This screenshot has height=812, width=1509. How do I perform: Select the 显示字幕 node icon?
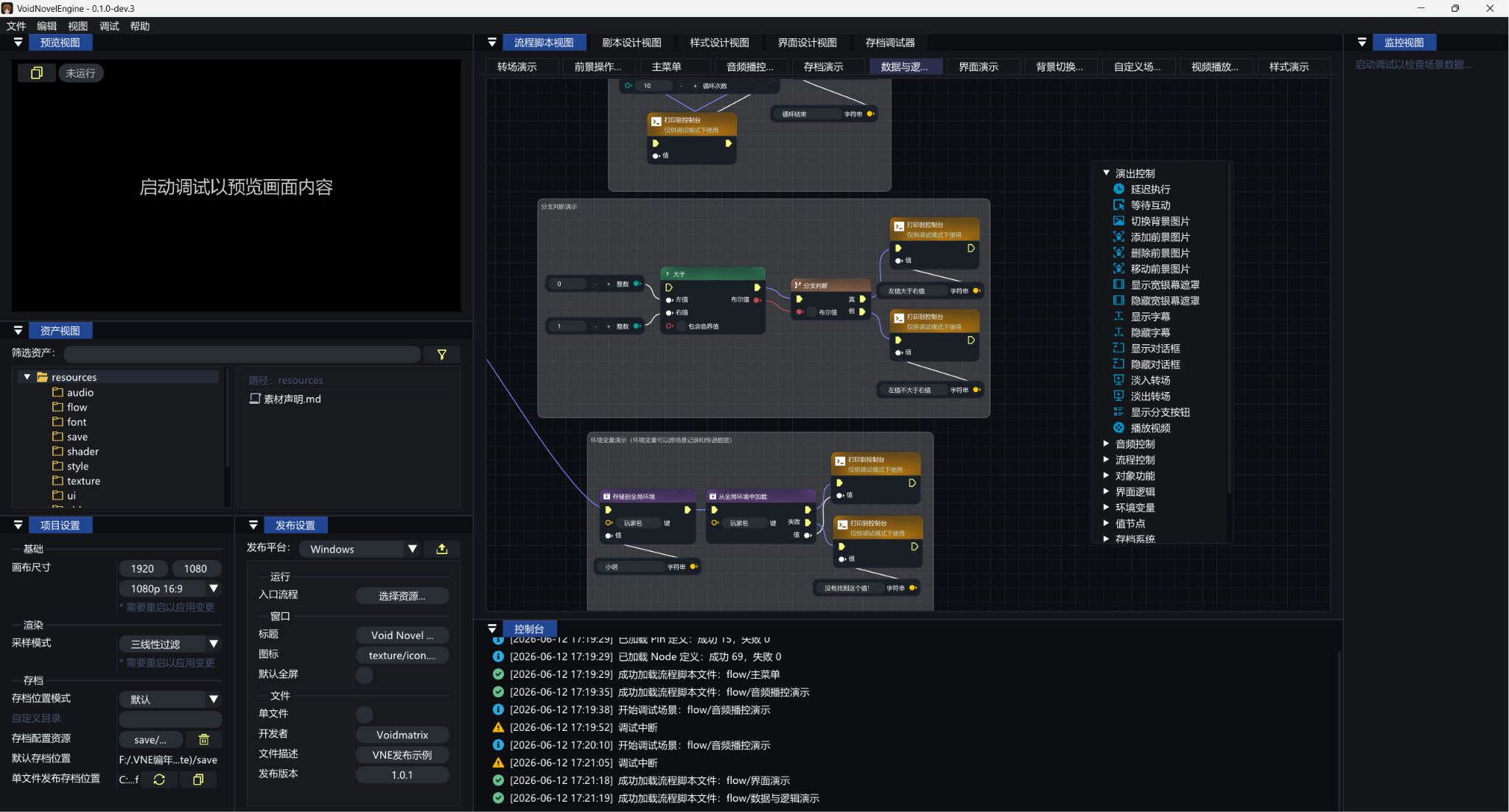(x=1118, y=317)
